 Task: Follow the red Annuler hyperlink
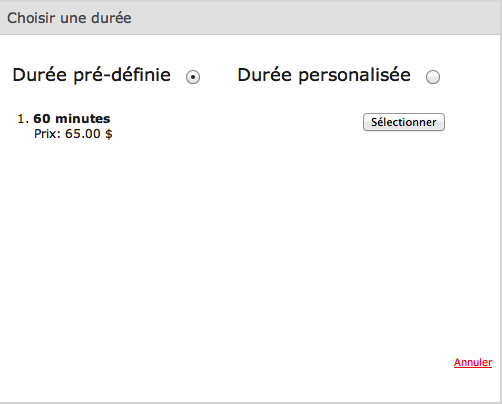tap(473, 362)
